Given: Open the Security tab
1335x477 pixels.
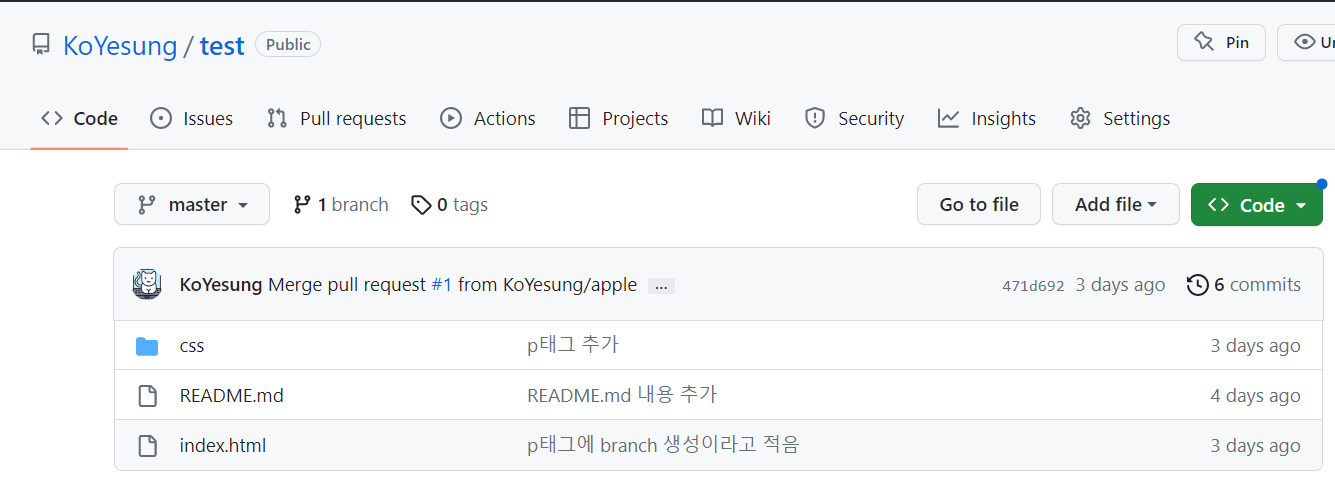Looking at the screenshot, I should [x=854, y=118].
